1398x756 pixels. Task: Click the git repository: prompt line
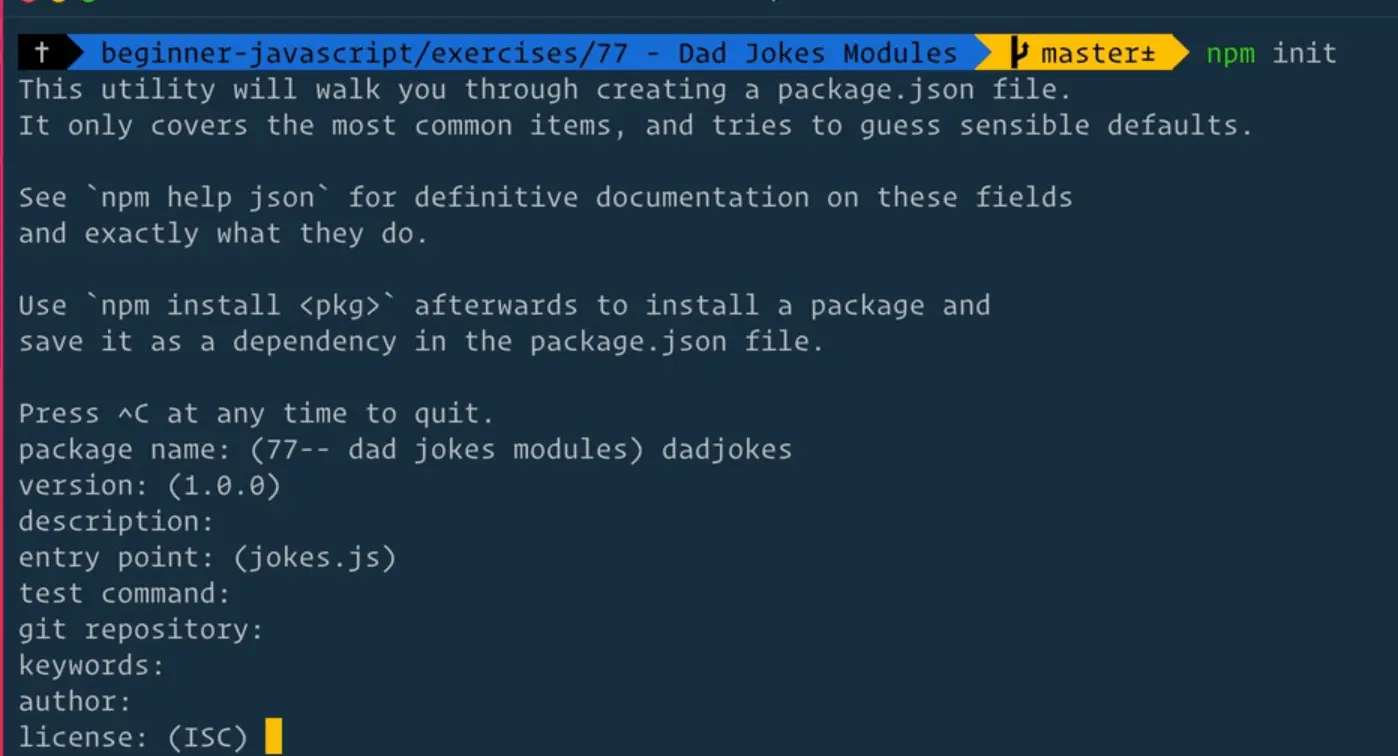pyautogui.click(x=141, y=629)
